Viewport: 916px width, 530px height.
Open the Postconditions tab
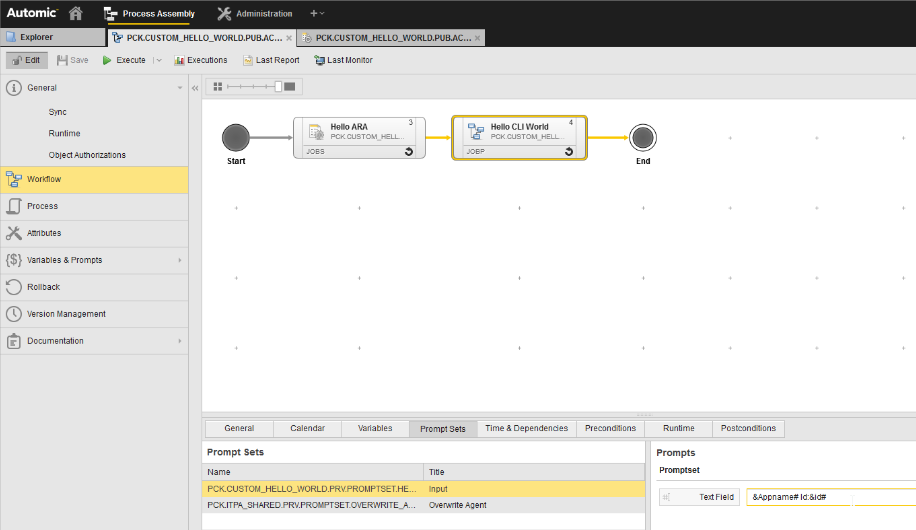pos(748,428)
